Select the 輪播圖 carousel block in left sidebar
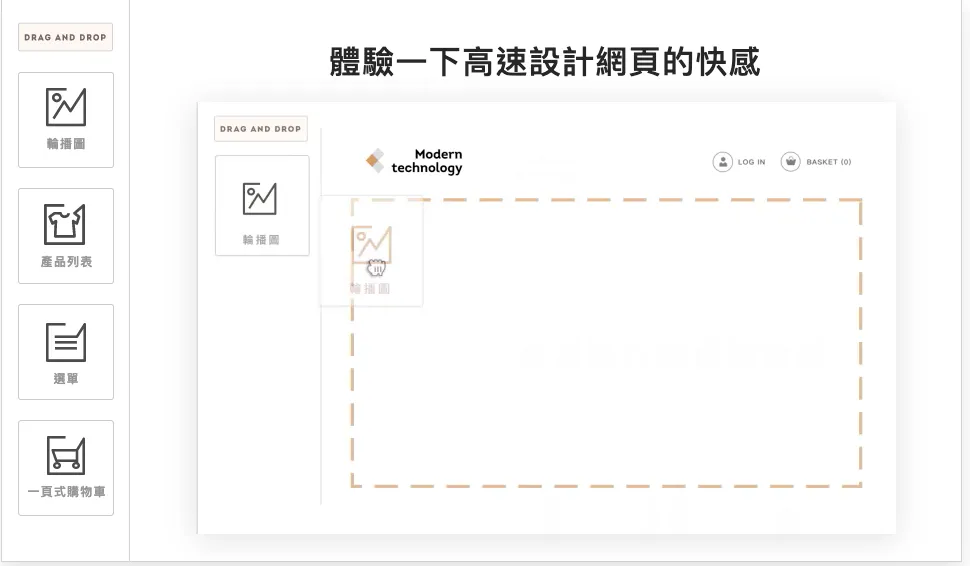Image resolution: width=970 pixels, height=566 pixels. click(x=66, y=120)
